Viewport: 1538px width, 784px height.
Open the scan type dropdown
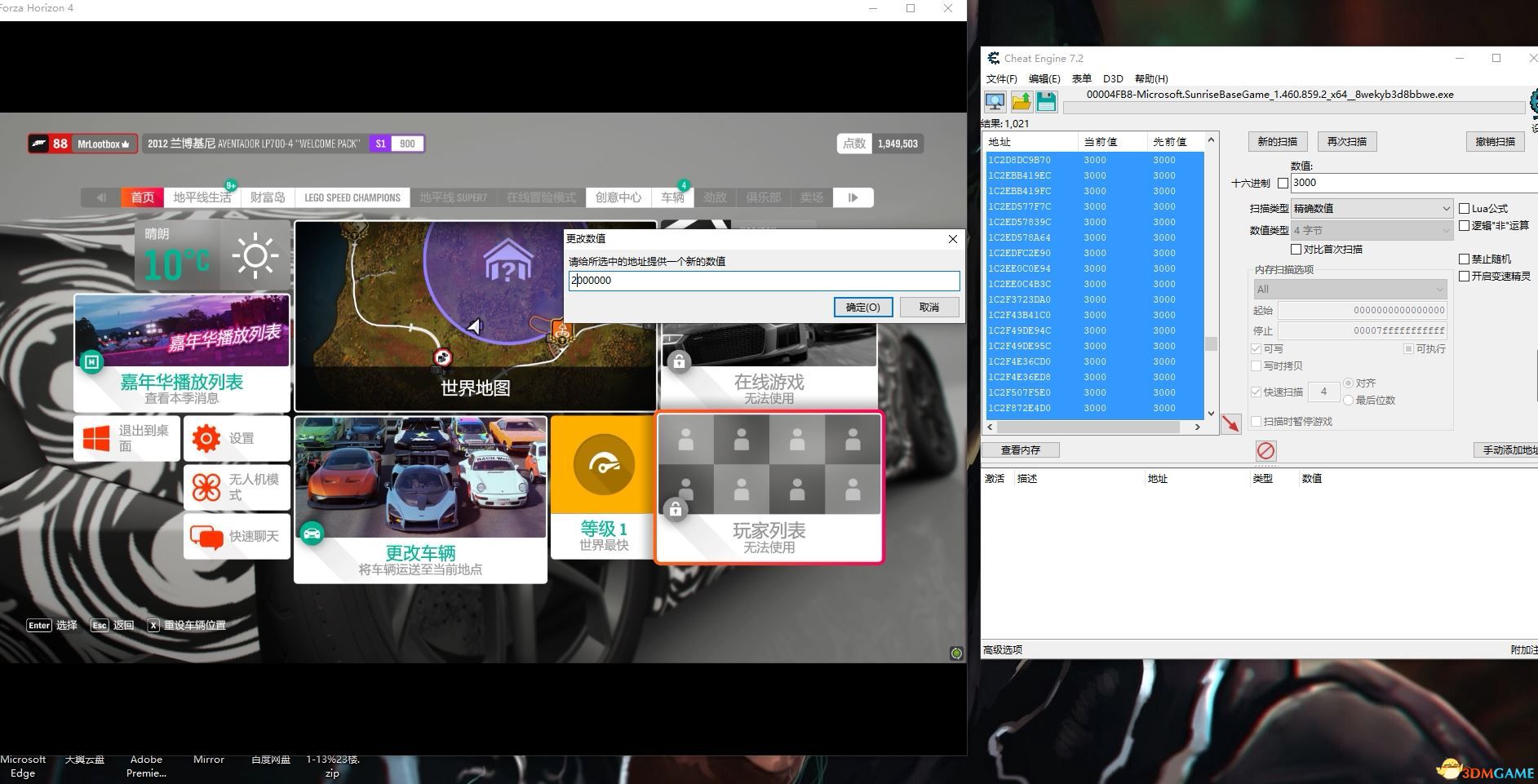[1372, 208]
